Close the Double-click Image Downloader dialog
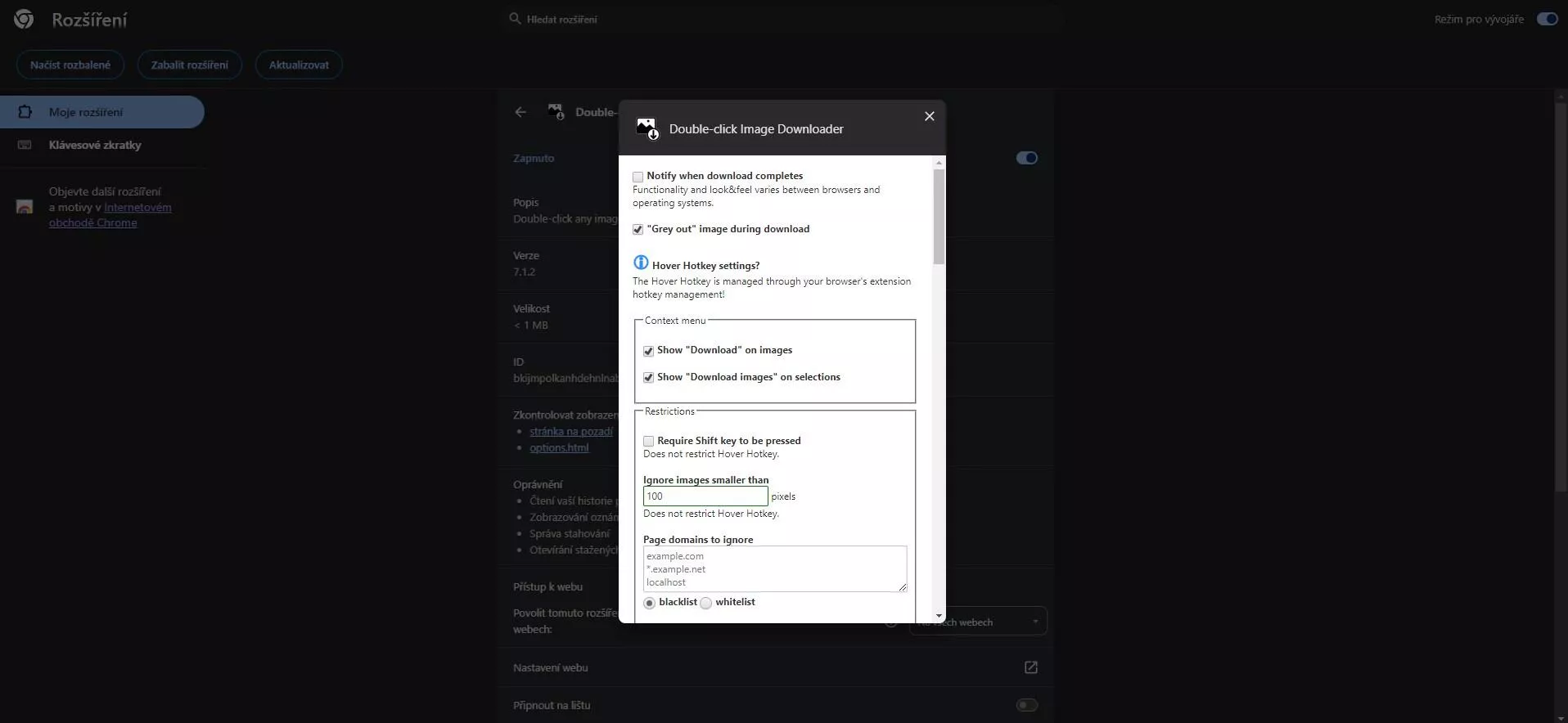The height and width of the screenshot is (723, 1568). (x=929, y=116)
